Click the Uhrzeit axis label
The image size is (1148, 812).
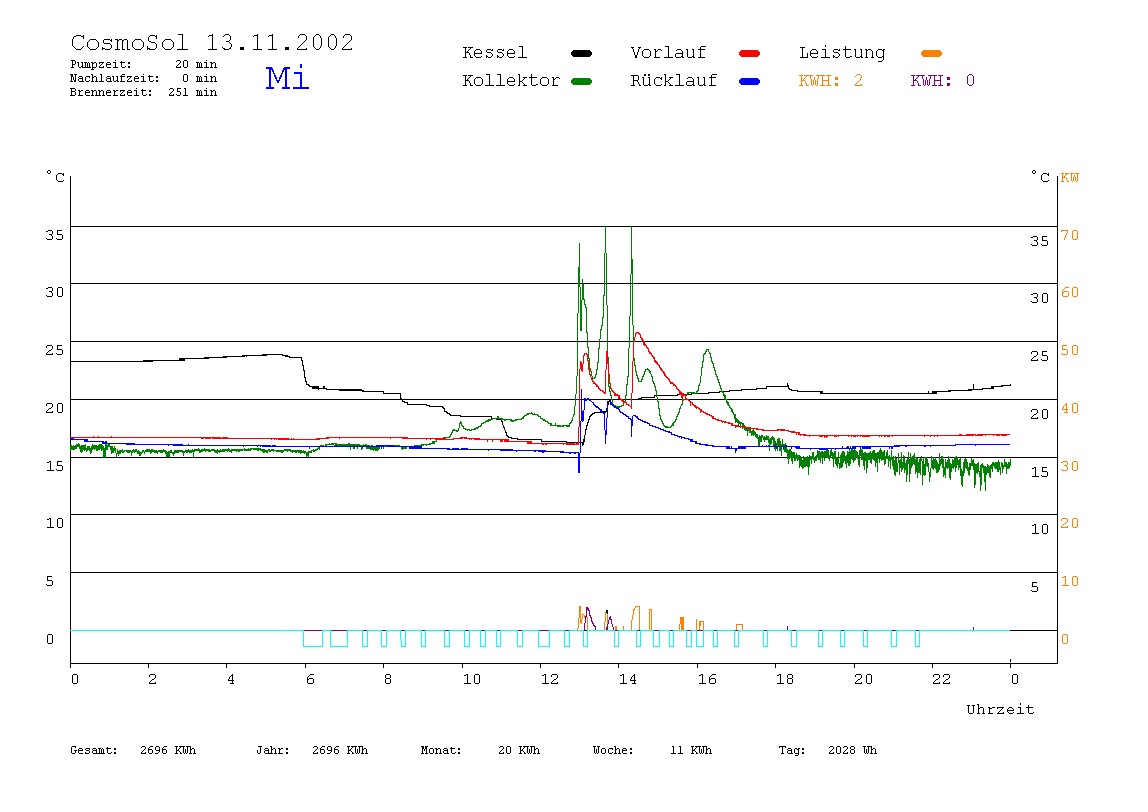click(1000, 709)
